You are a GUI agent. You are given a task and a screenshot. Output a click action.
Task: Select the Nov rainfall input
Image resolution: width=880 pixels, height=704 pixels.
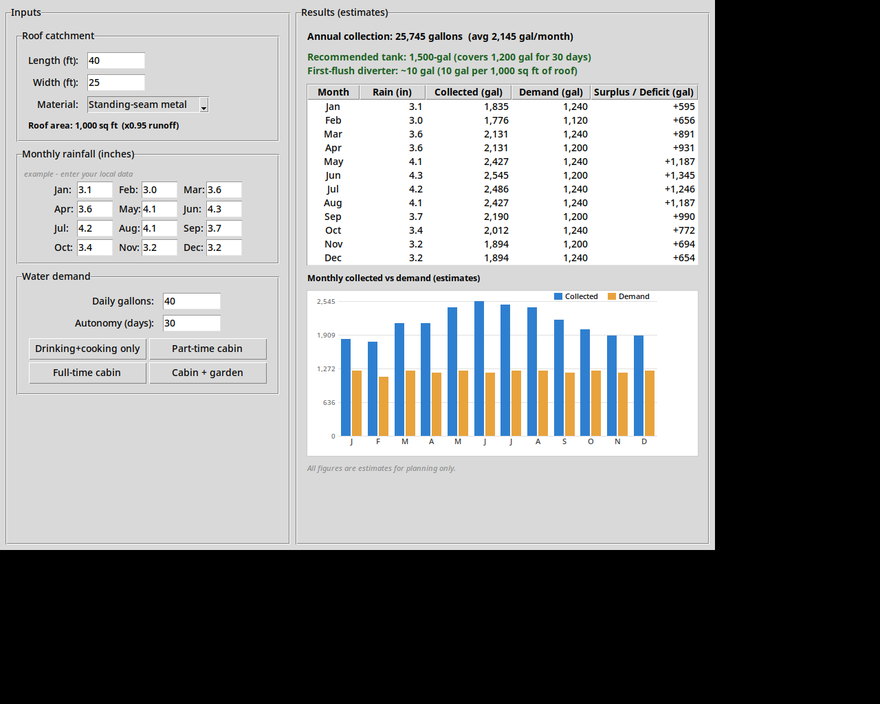[x=159, y=248]
